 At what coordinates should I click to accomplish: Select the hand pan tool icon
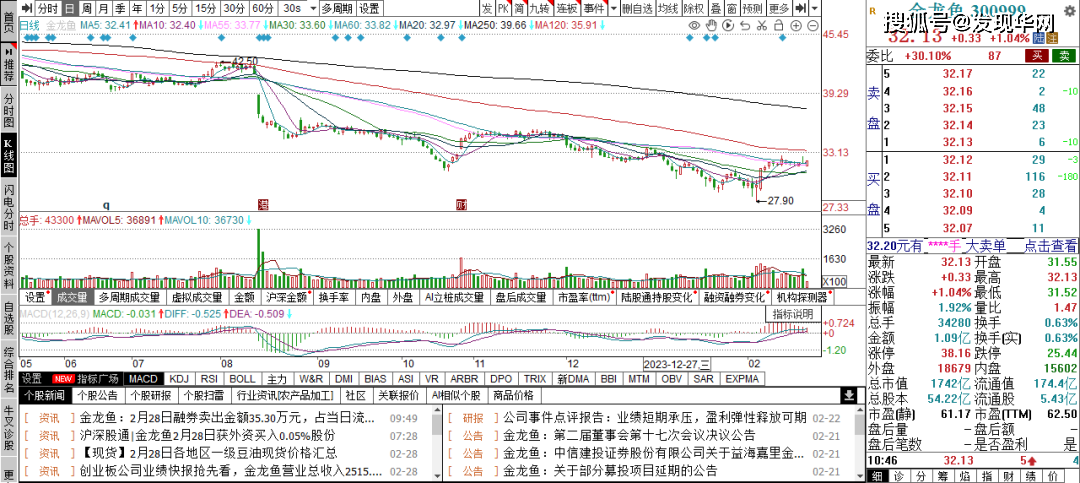click(x=711, y=23)
